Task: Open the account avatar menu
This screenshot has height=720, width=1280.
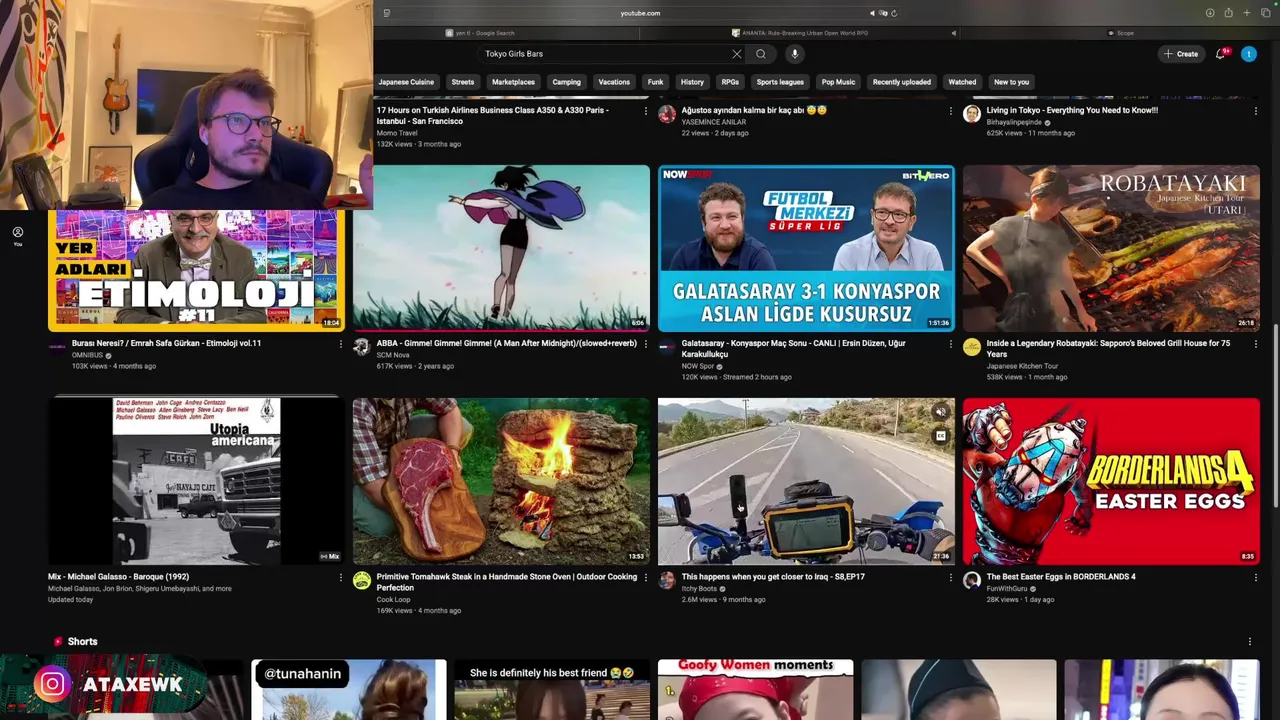Action: pyautogui.click(x=1248, y=54)
